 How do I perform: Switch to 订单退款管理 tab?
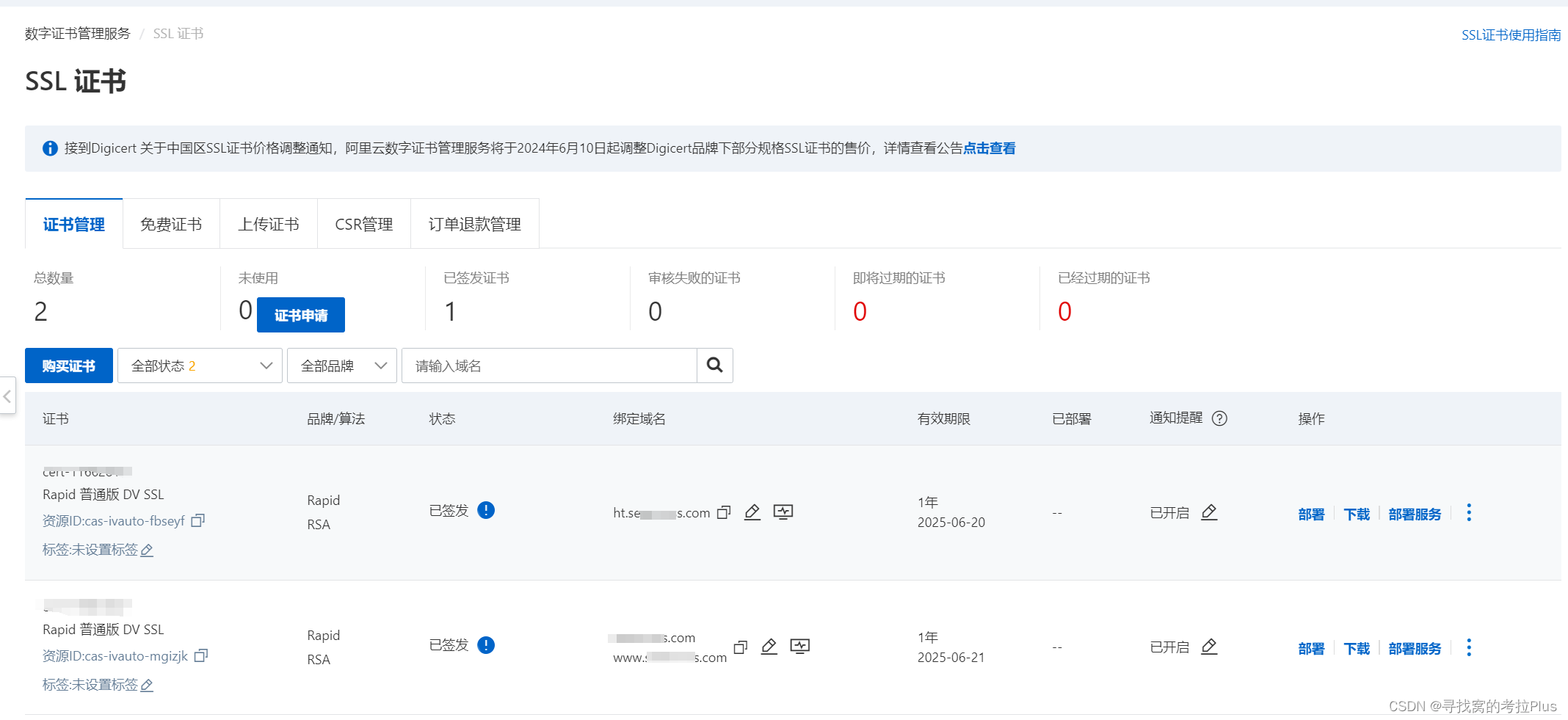pos(475,224)
